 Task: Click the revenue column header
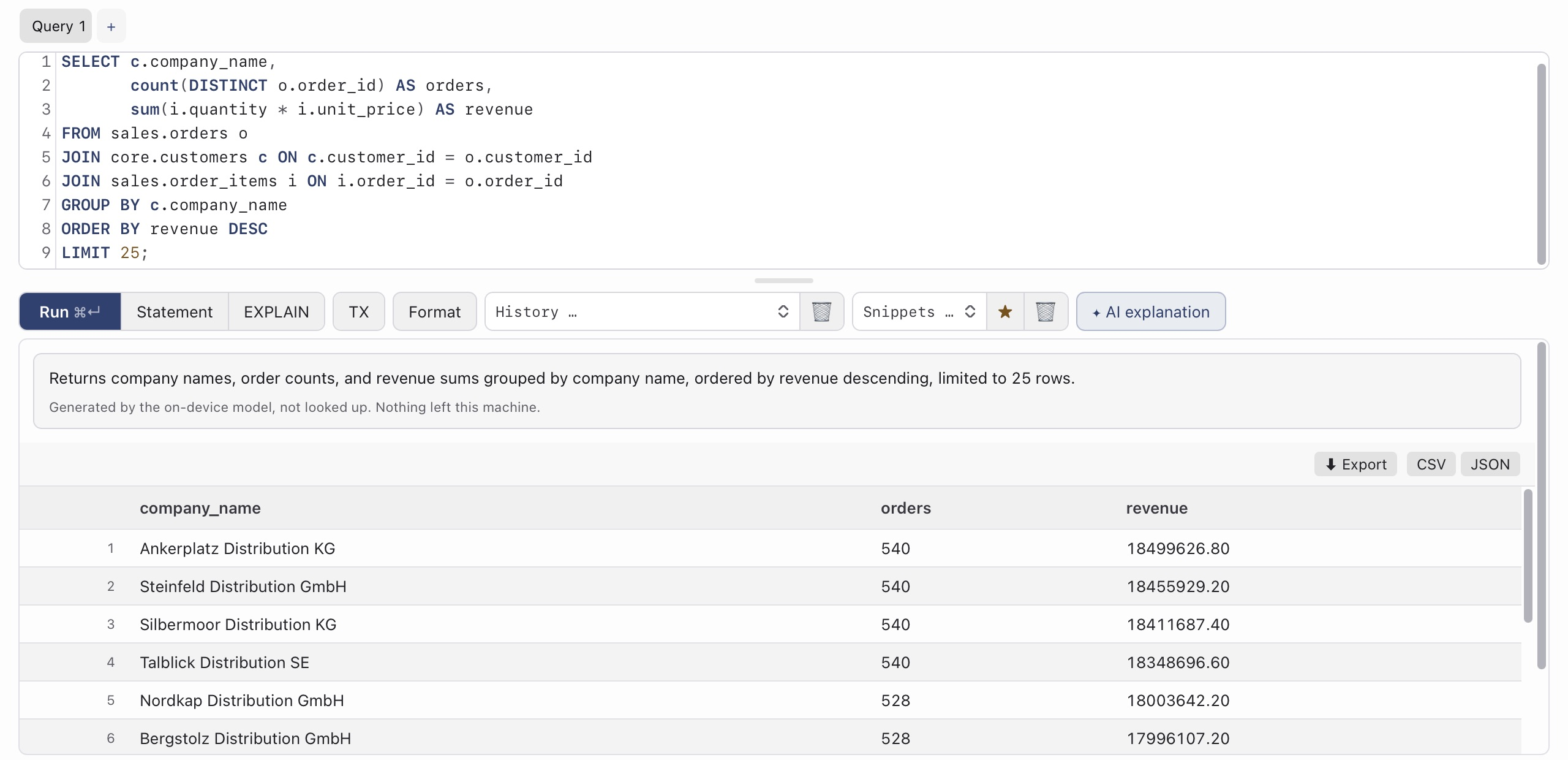pos(1157,508)
